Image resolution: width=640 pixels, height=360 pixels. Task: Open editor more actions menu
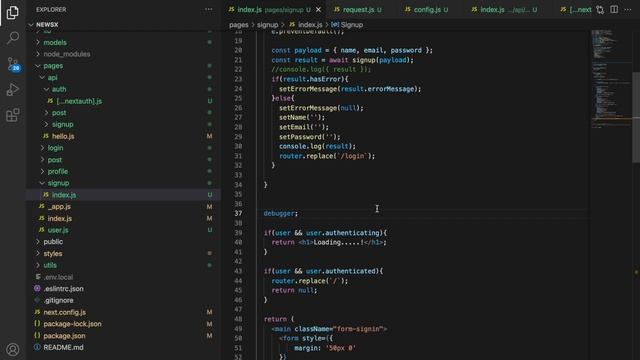click(628, 9)
